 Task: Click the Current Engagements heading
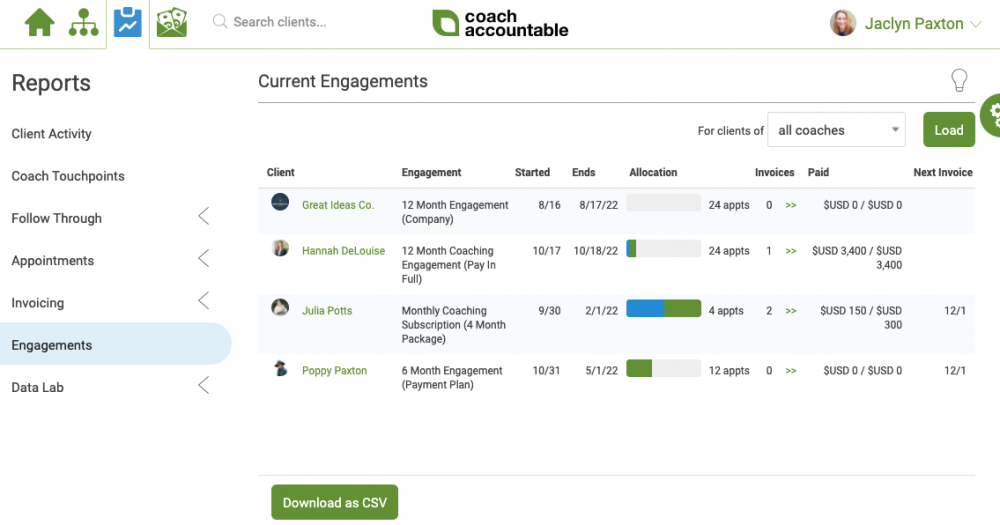(342, 82)
